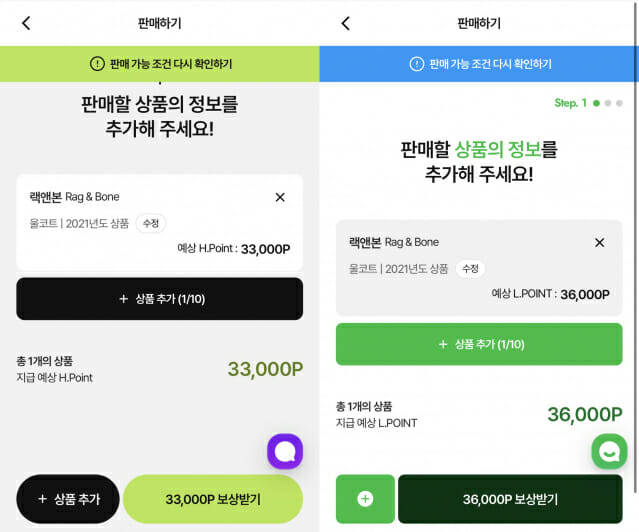This screenshot has height=532, width=639.
Task: Go back using the left screen's back arrow
Action: (26, 23)
